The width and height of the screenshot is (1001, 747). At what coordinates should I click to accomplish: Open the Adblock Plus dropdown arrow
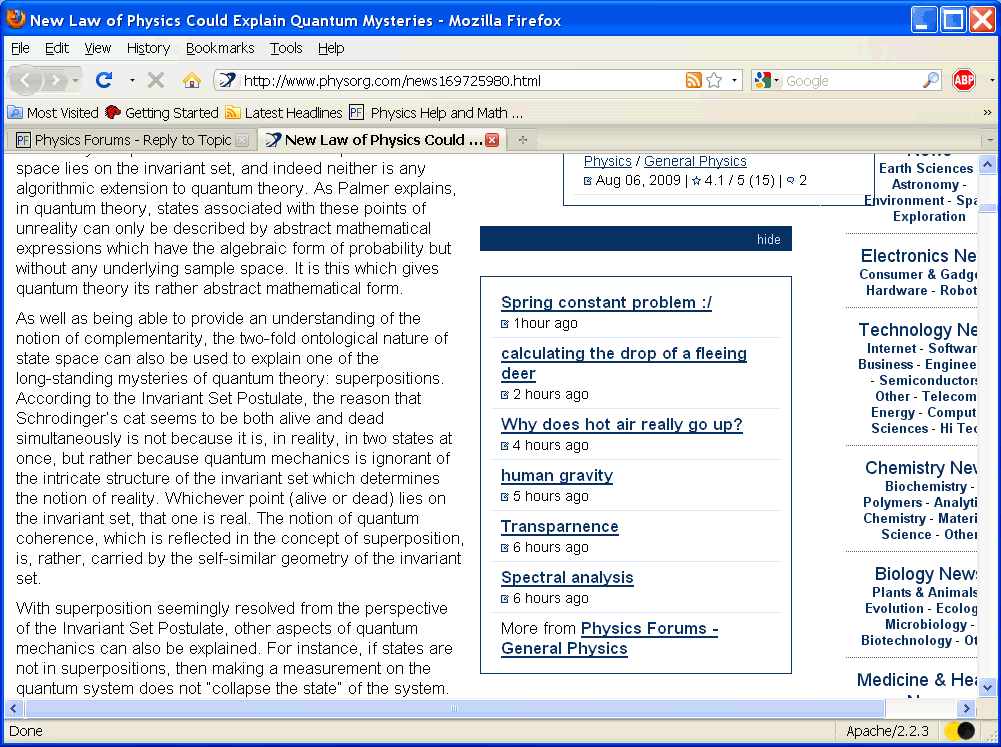click(991, 80)
